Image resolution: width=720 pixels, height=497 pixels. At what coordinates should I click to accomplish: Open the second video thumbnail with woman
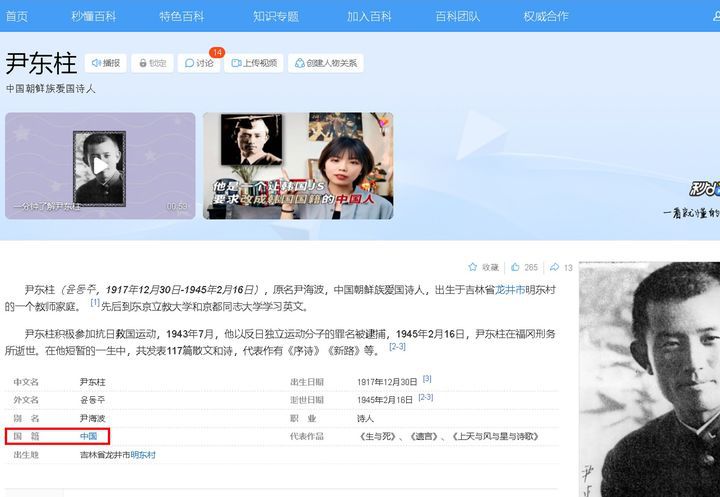[x=298, y=165]
